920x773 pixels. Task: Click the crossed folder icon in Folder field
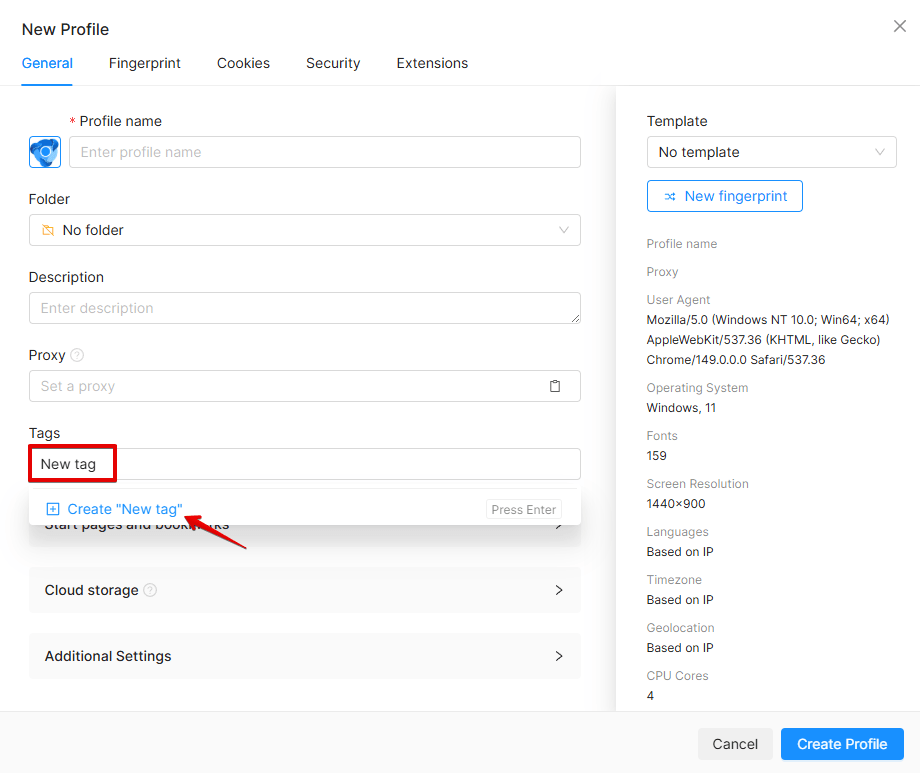48,230
